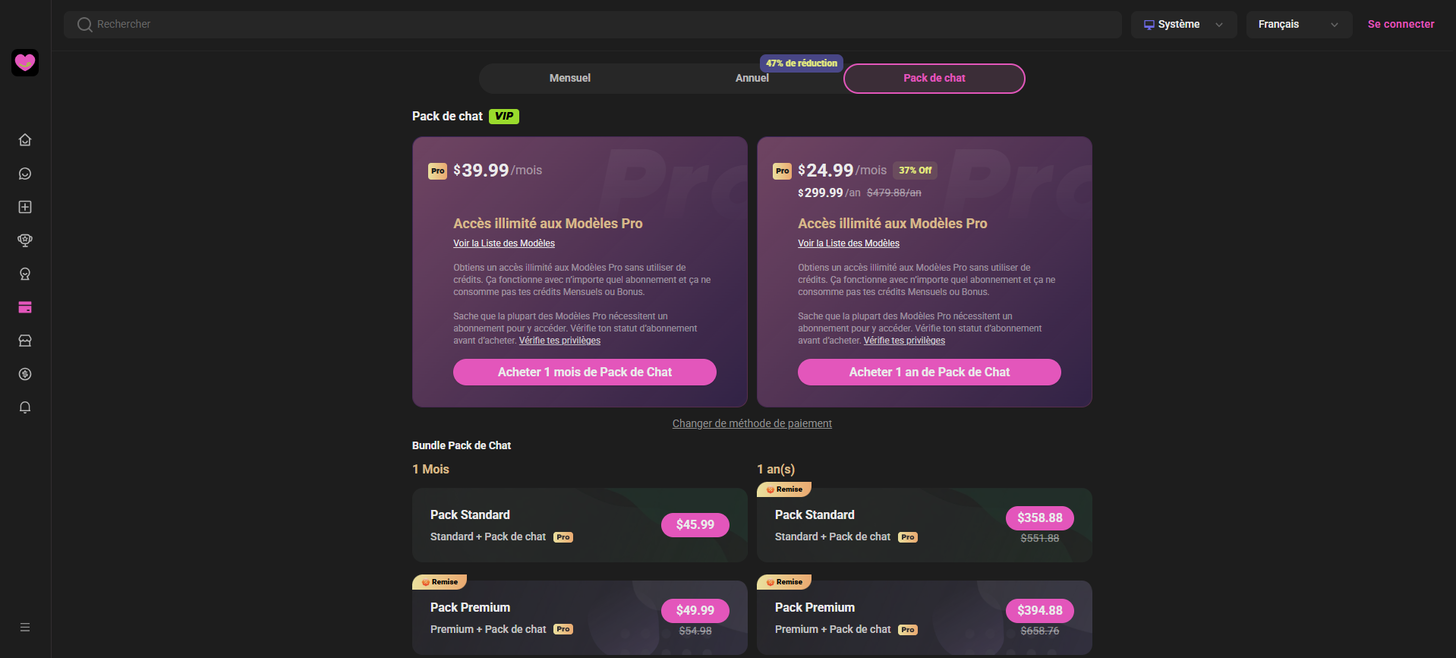Click the Remise tag on monthly Pack Premium
Image resolution: width=1456 pixels, height=658 pixels.
coord(439,582)
